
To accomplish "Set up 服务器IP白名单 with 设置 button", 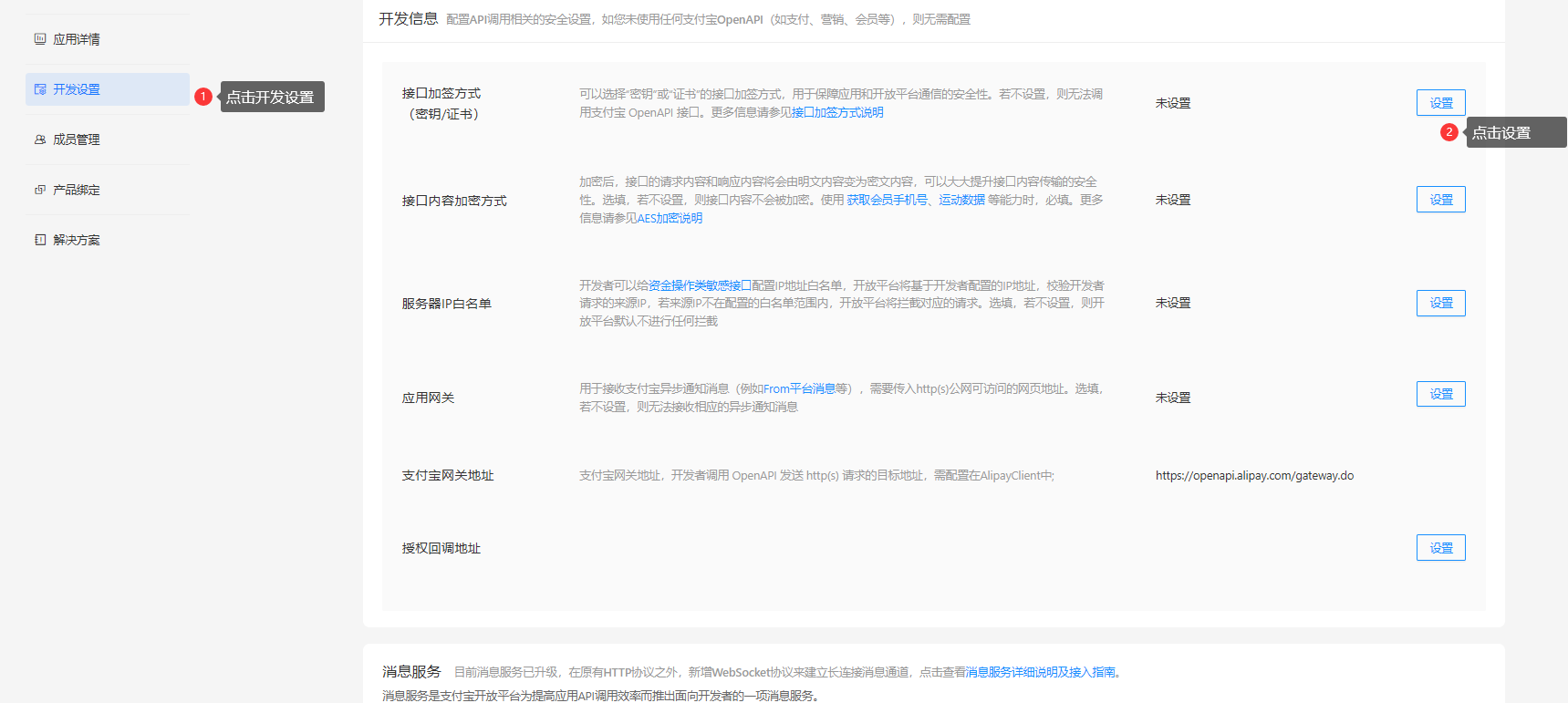I will click(x=1440, y=304).
